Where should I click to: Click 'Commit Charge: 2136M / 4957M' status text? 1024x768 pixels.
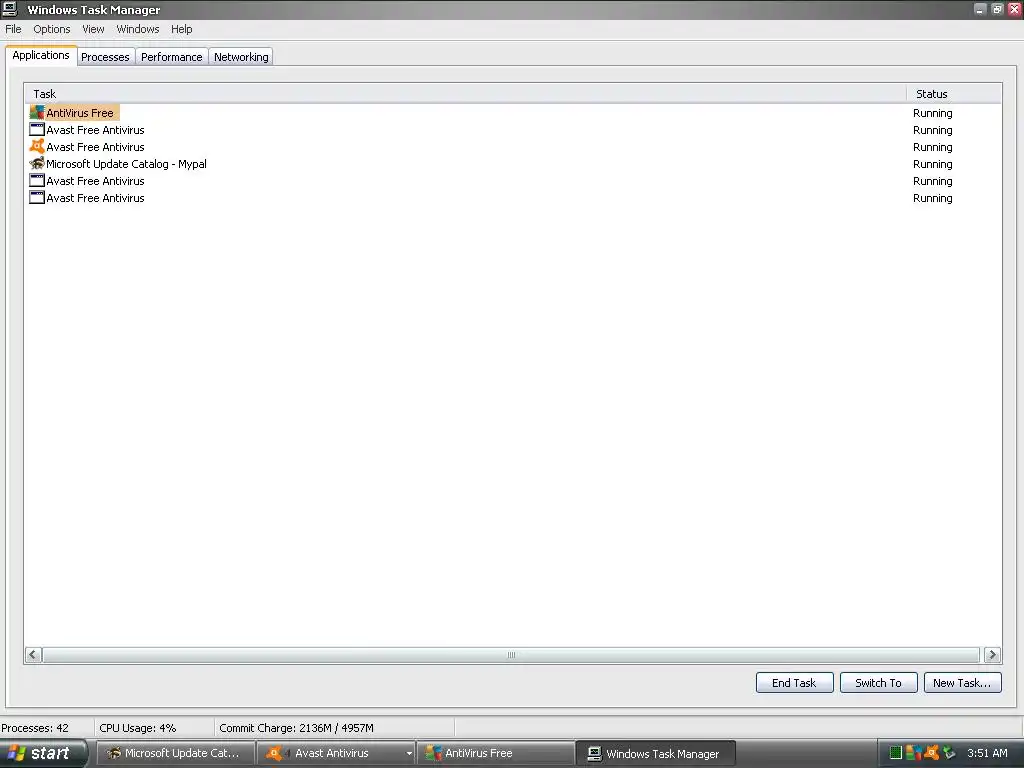tap(296, 728)
